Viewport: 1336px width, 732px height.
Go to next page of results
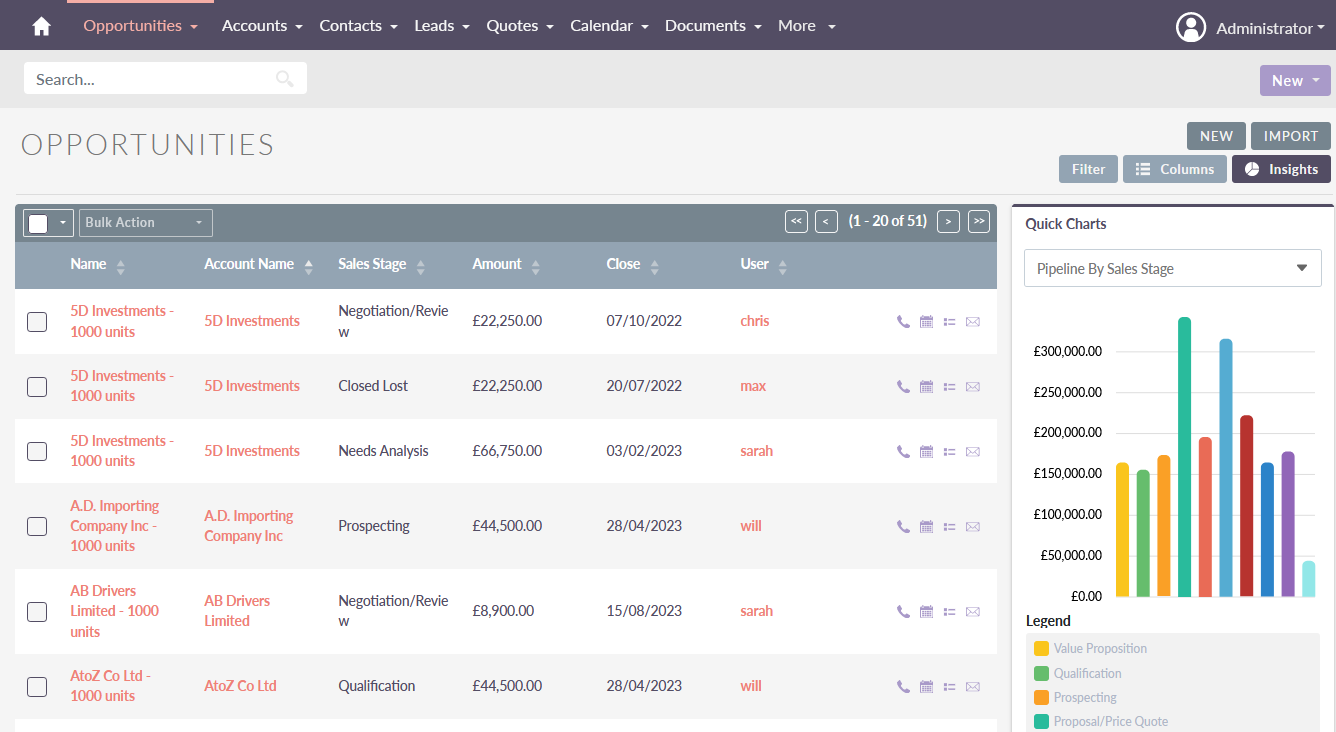tap(949, 222)
